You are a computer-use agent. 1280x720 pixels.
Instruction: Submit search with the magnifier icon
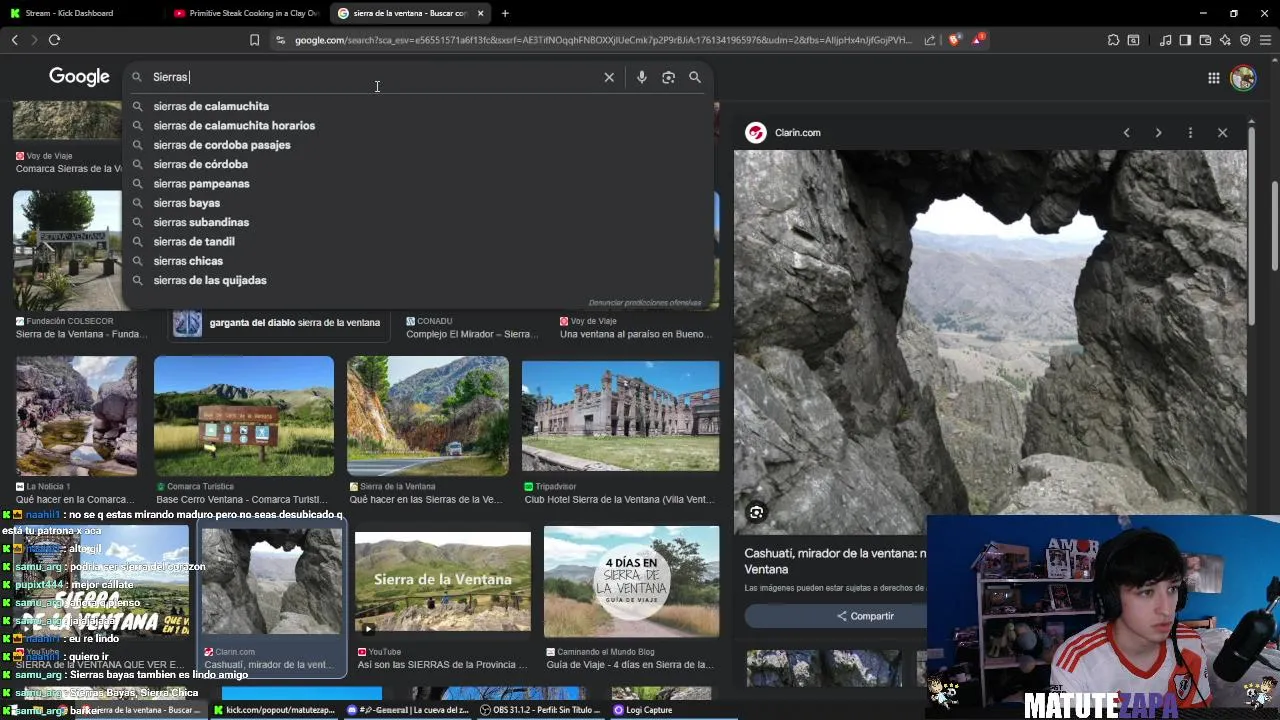coord(695,77)
